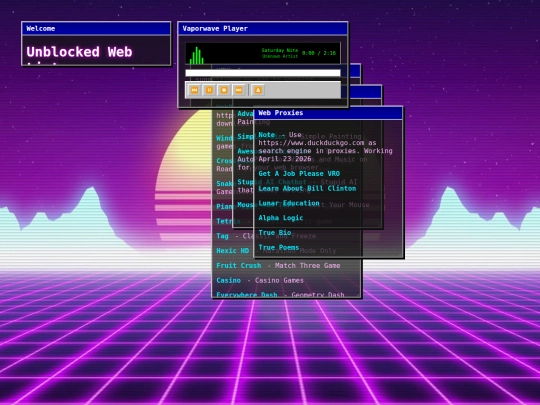
Task: Click the Note label in Web Proxies
Action: tap(267, 135)
